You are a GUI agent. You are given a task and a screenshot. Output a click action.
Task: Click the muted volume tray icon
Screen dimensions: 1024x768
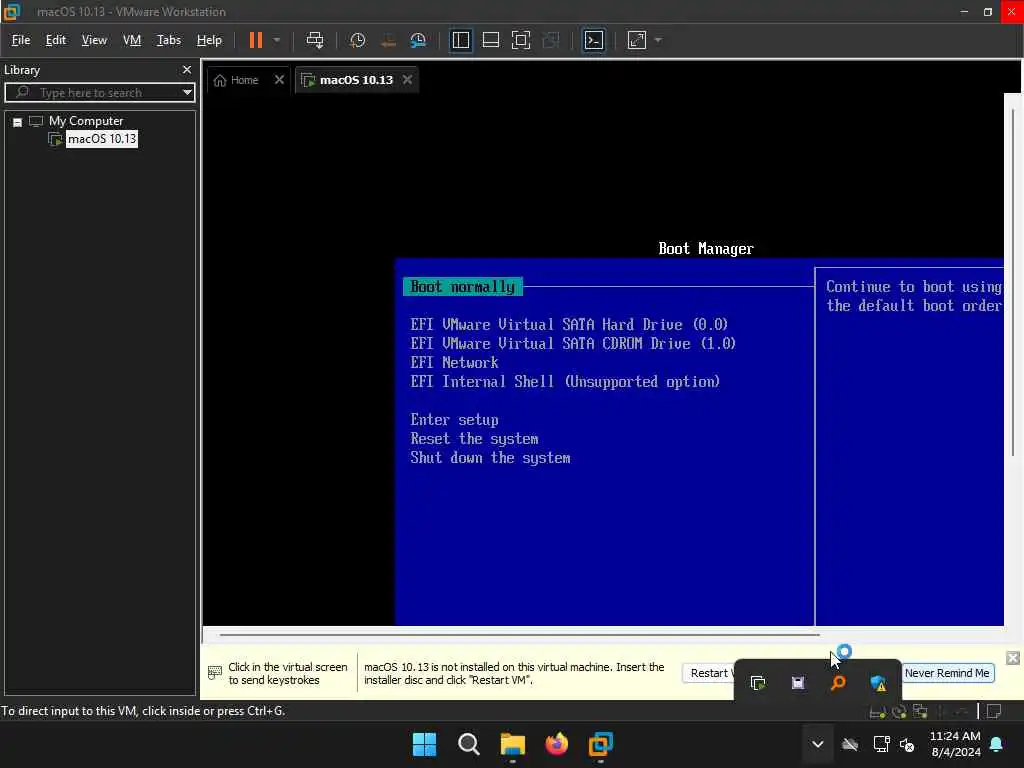click(907, 744)
